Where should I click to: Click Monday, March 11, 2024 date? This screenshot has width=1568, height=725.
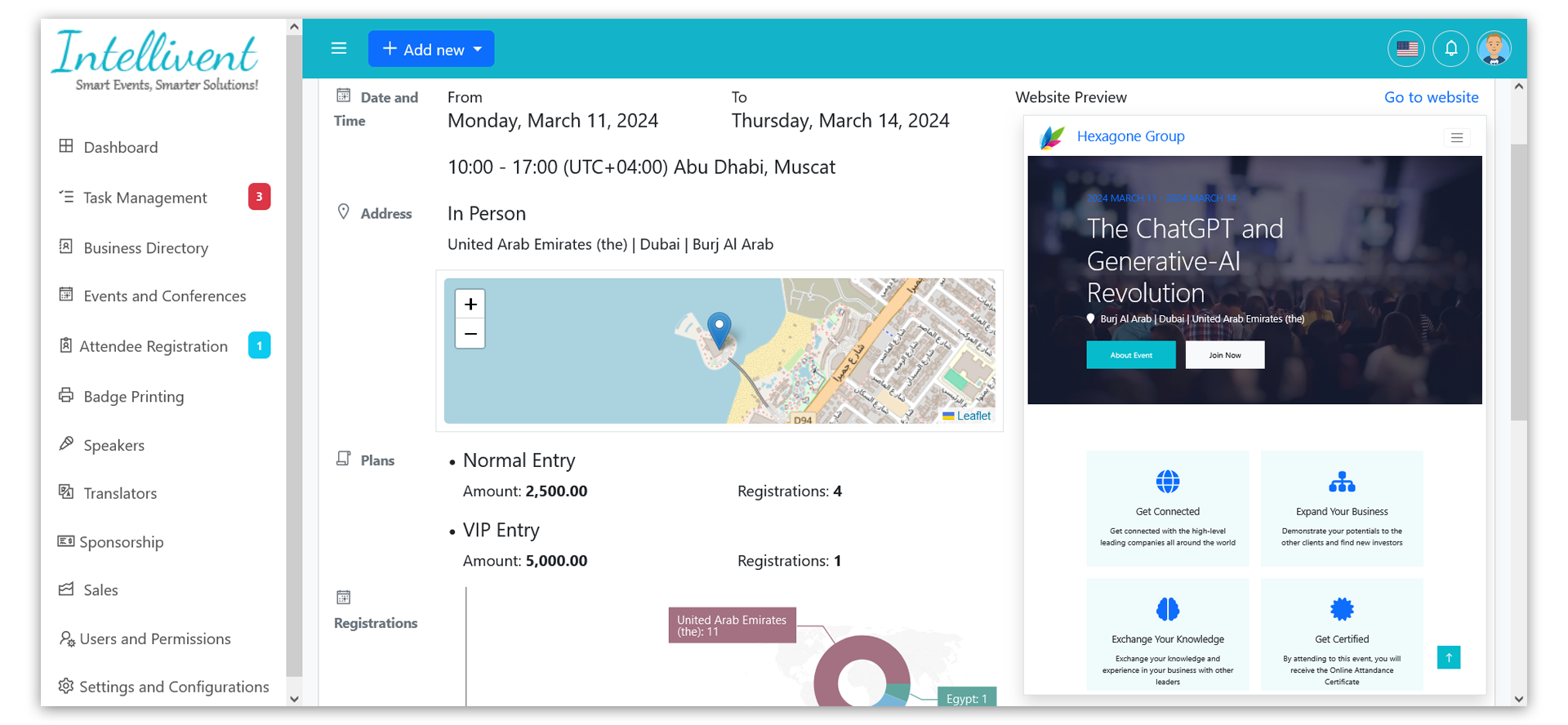tap(553, 121)
